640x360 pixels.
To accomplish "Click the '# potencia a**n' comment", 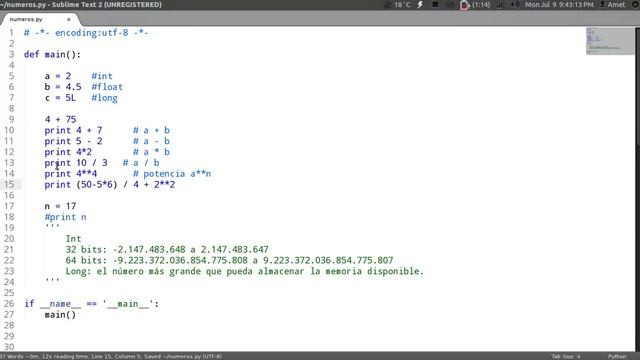I will coord(172,174).
